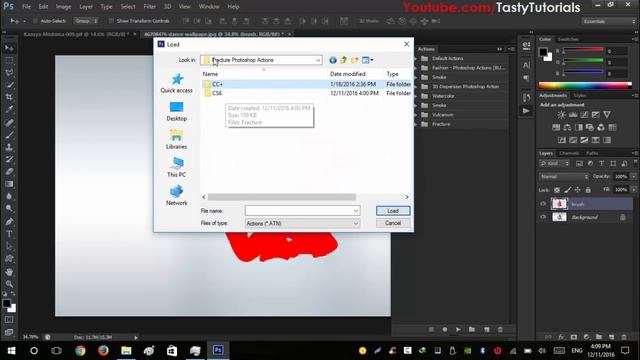640x360 pixels.
Task: Toggle Lock image pixels brush icon
Action: click(x=567, y=190)
